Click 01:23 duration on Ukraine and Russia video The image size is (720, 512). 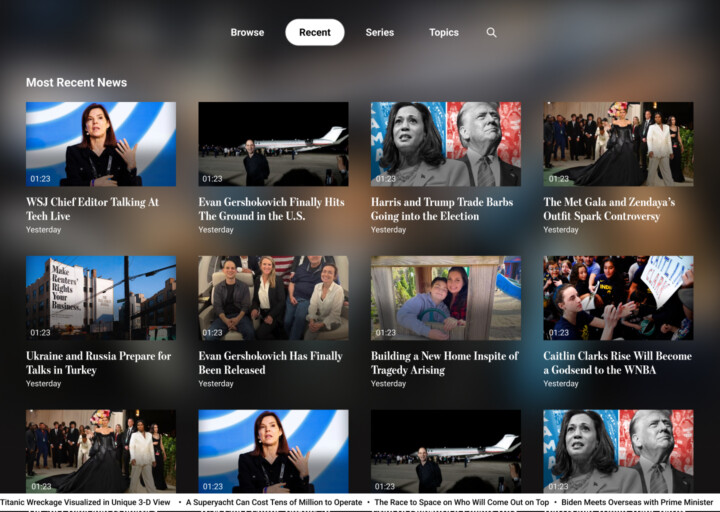pos(40,332)
